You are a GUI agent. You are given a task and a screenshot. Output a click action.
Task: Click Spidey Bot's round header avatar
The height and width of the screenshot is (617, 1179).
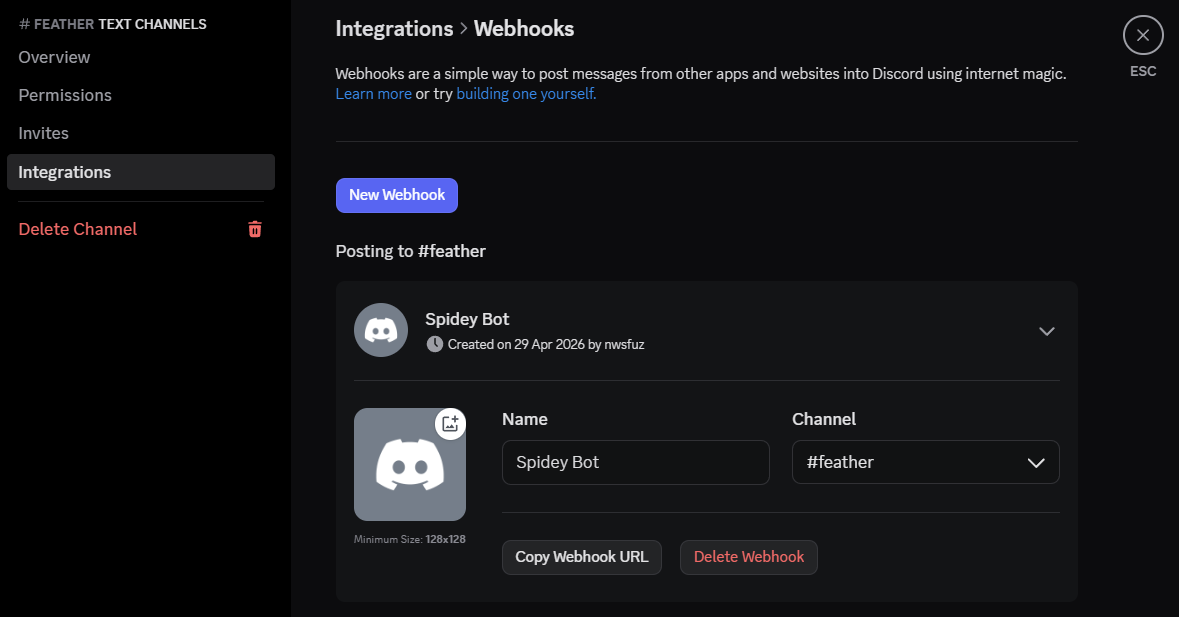[x=381, y=330]
